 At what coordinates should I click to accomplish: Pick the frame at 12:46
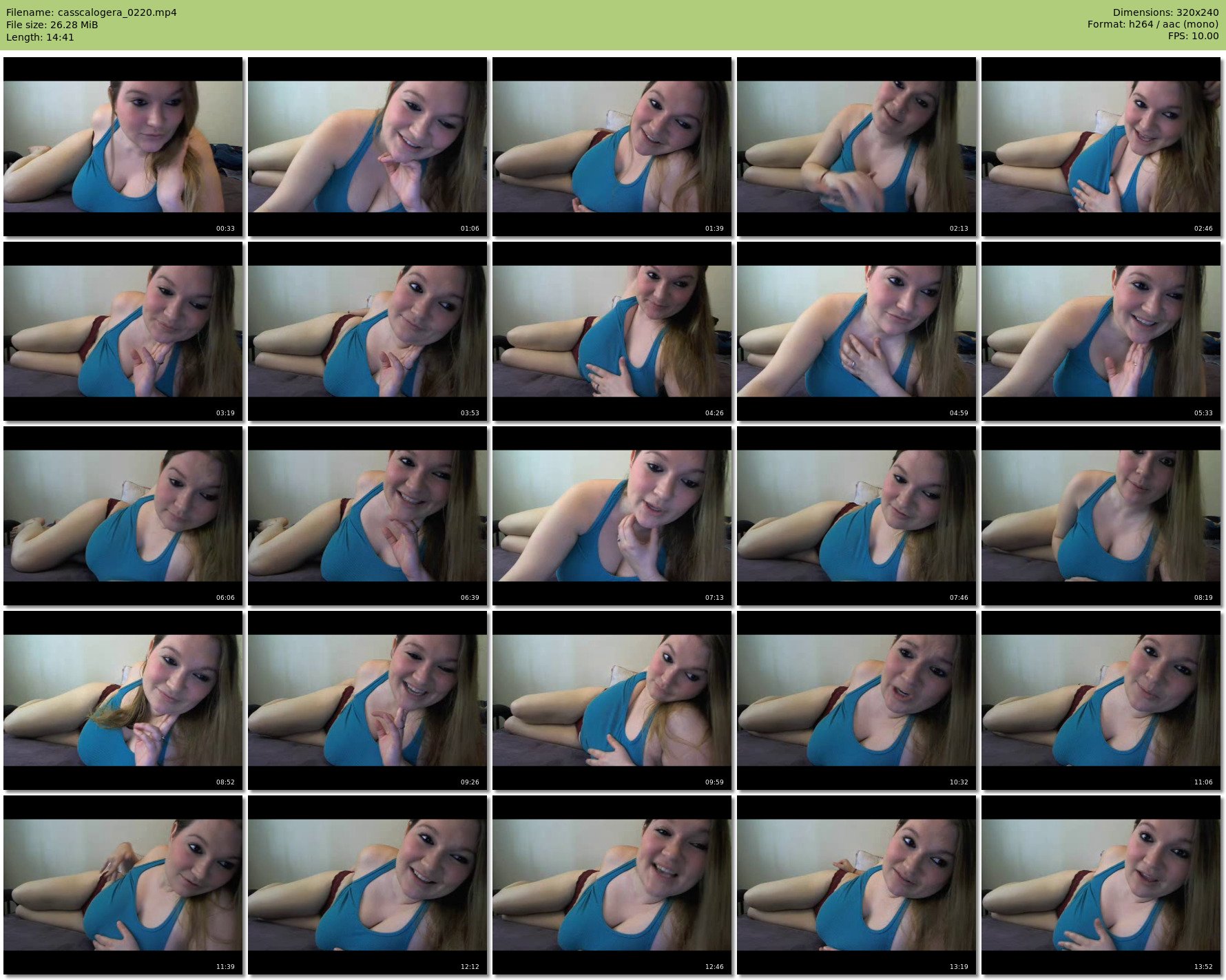click(612, 885)
